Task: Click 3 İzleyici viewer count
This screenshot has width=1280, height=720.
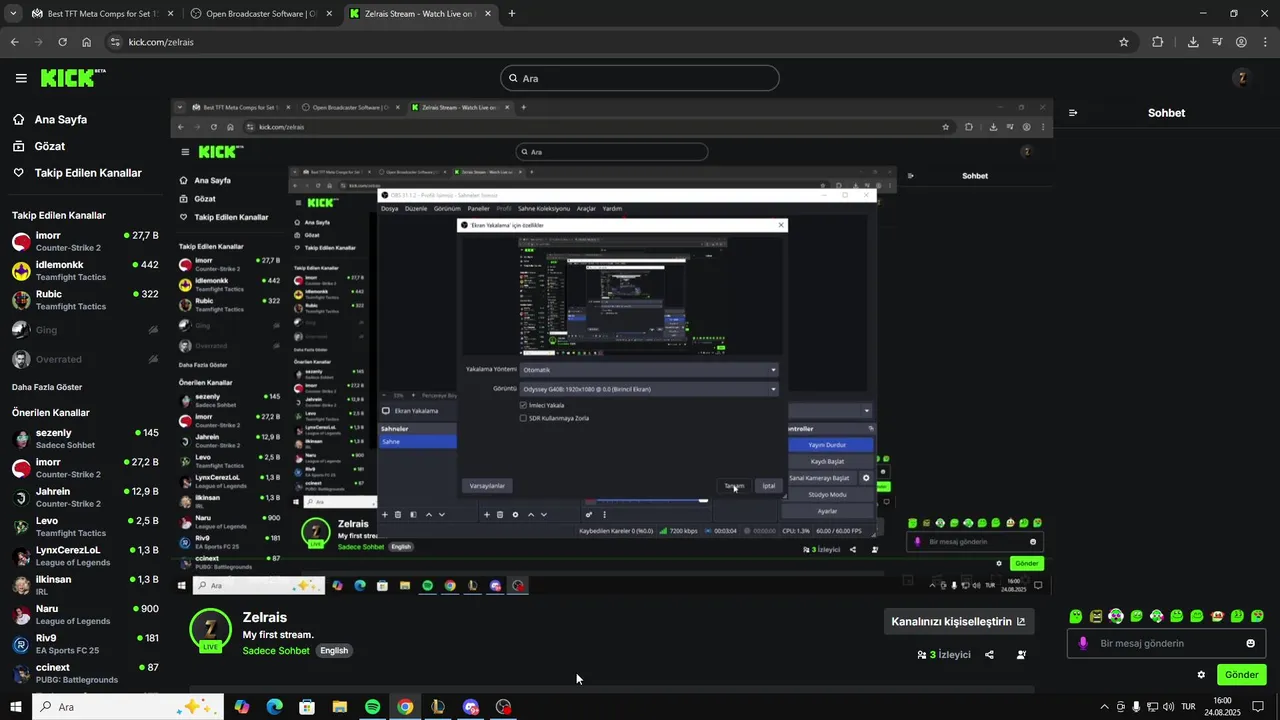Action: pyautogui.click(x=943, y=655)
